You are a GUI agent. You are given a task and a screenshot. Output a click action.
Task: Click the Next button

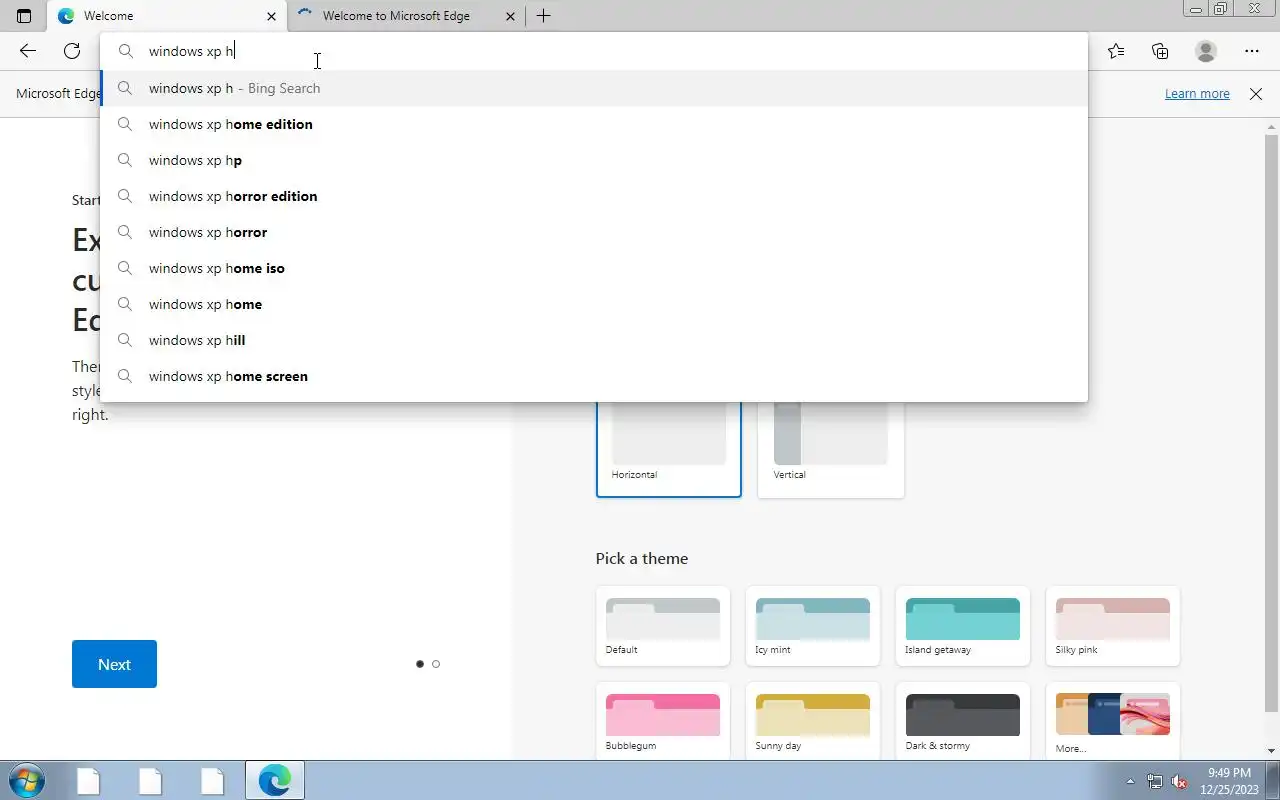click(114, 664)
